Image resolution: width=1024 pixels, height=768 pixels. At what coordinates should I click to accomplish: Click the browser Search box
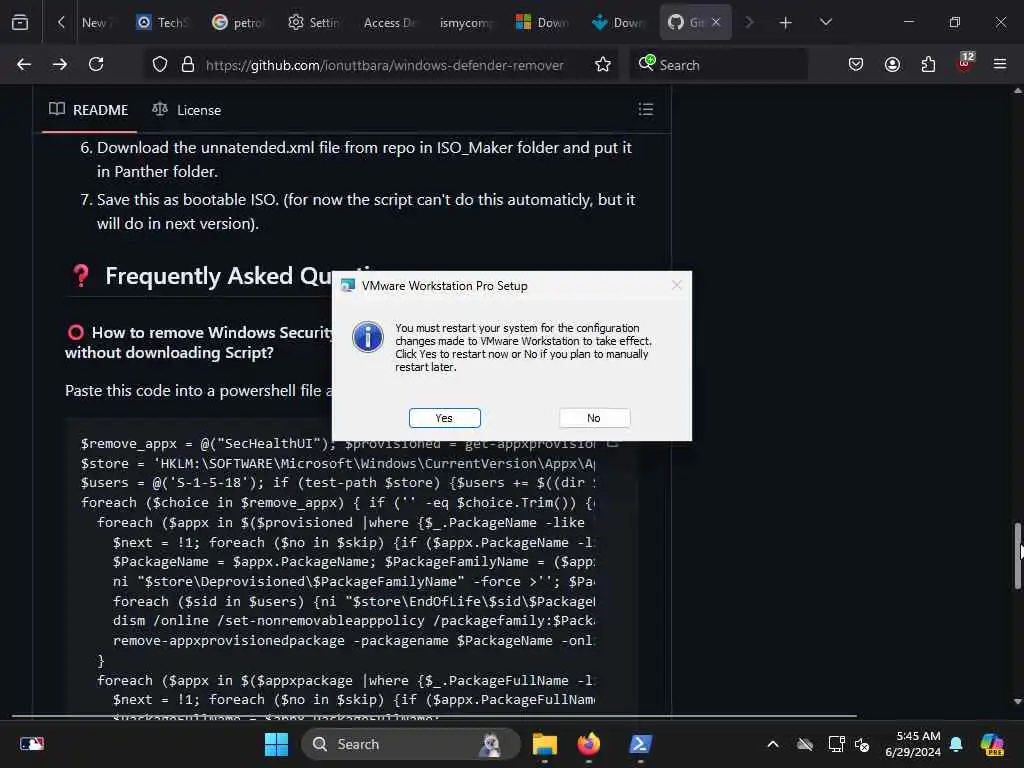718,65
